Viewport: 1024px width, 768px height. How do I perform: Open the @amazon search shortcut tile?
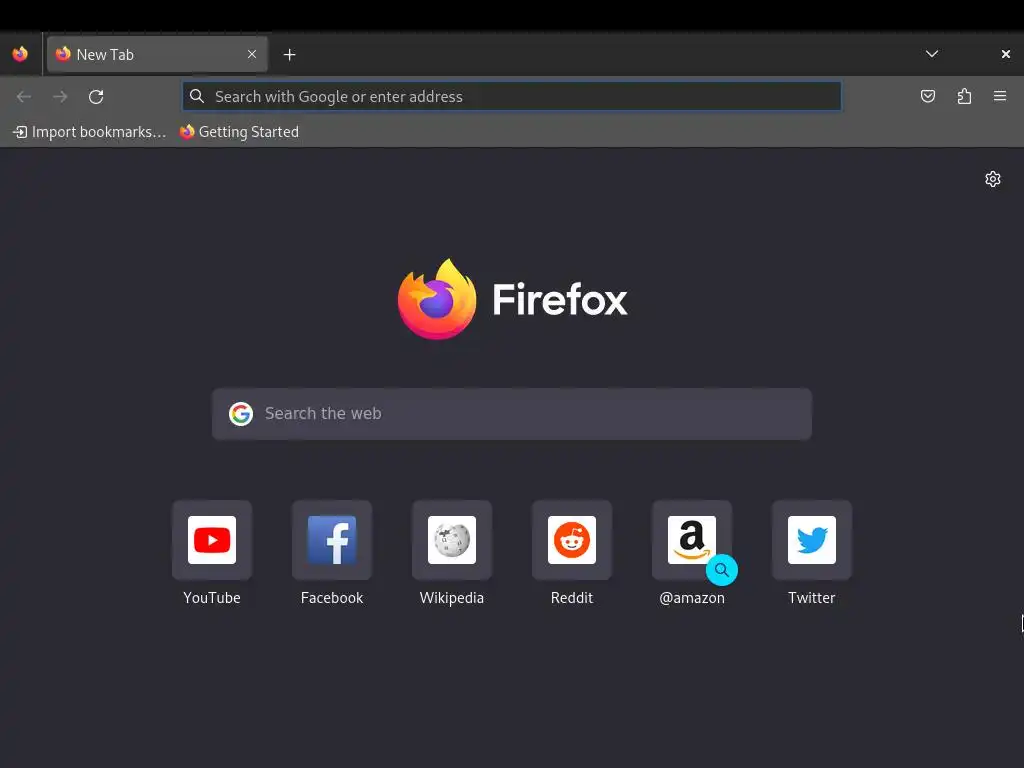pyautogui.click(x=692, y=540)
